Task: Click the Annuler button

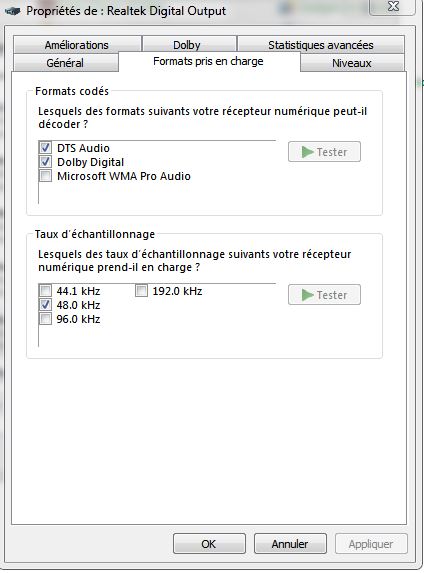Action: point(290,544)
